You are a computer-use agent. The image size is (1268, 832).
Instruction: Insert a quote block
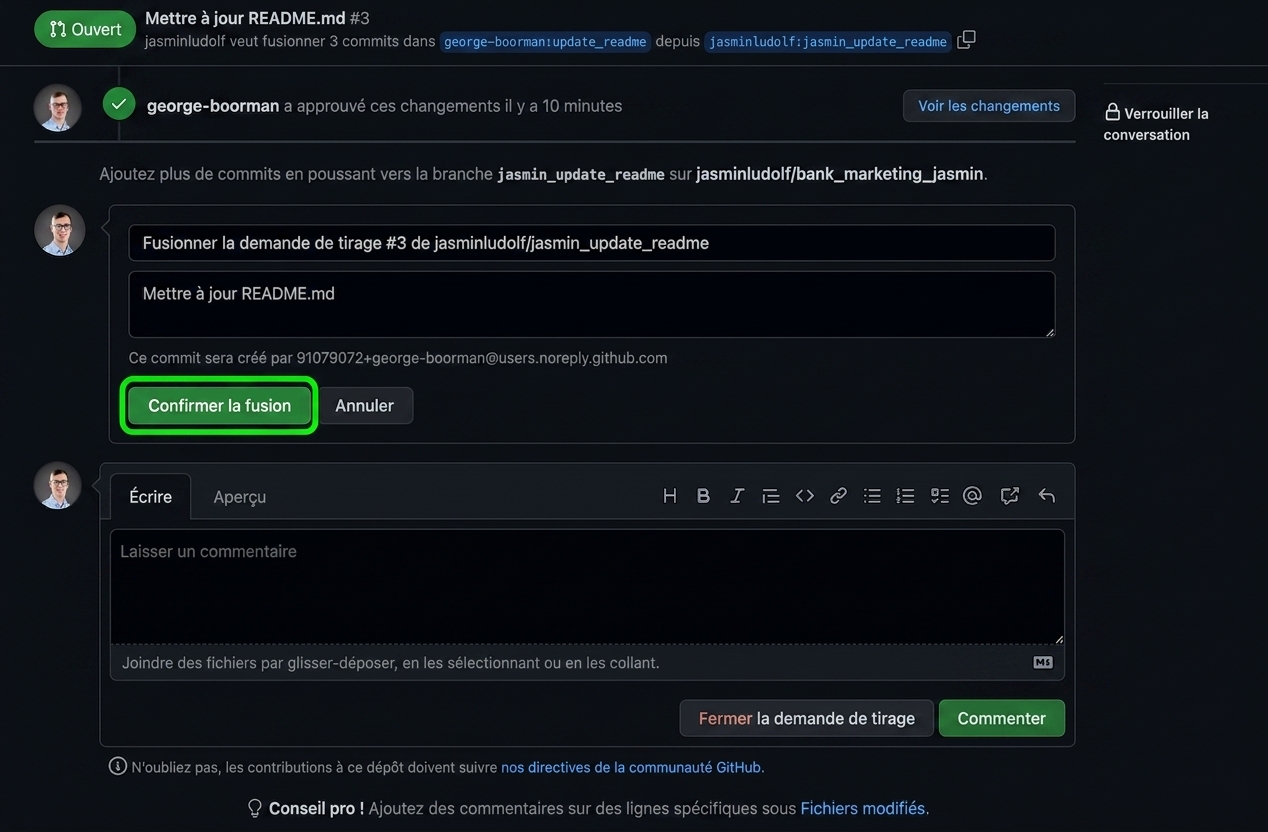[771, 496]
